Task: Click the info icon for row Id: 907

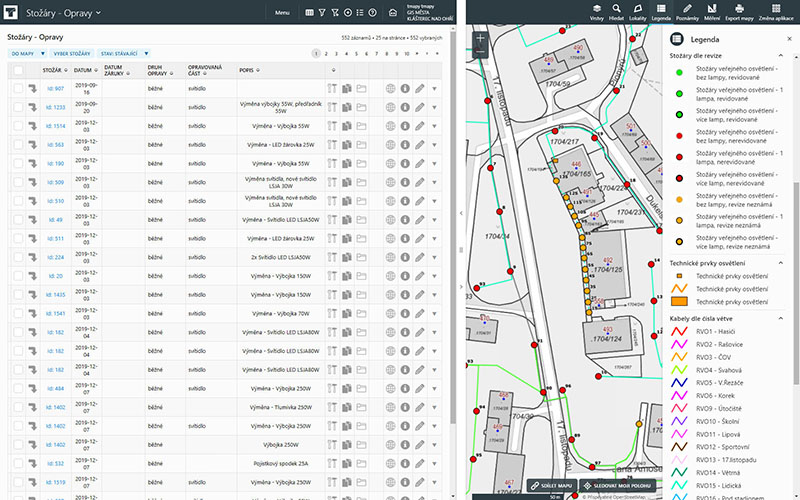Action: [405, 89]
